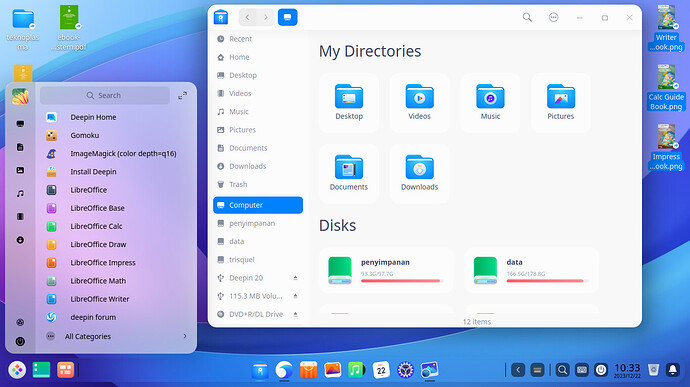Select penyimpanan disk in sidebar
The image size is (690, 387).
tap(258, 223)
